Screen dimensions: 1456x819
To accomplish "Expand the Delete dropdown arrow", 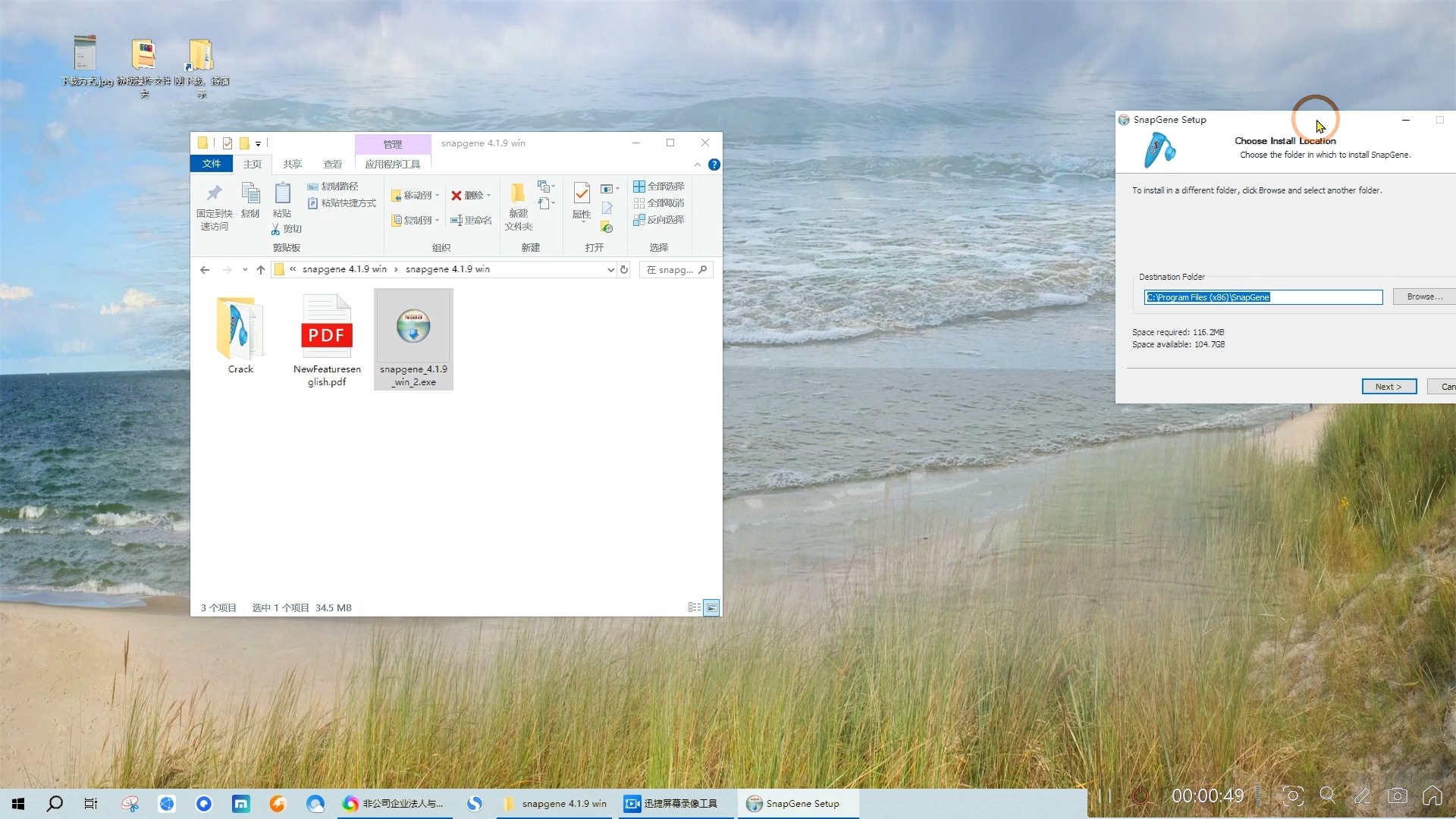I will pos(488,196).
